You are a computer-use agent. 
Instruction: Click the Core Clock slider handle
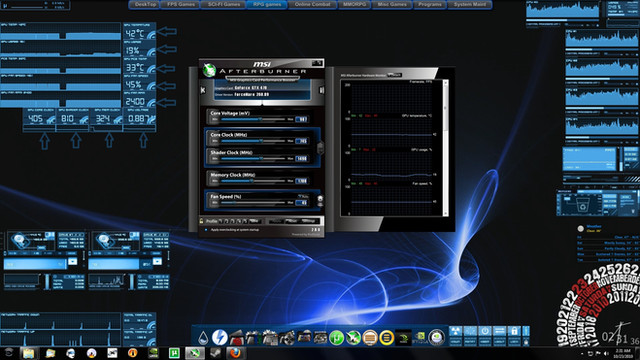(261, 141)
